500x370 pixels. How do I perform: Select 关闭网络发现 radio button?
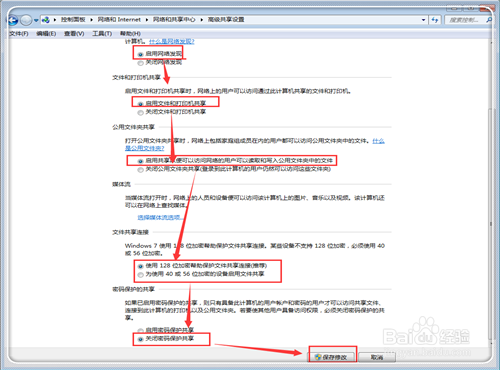click(141, 63)
